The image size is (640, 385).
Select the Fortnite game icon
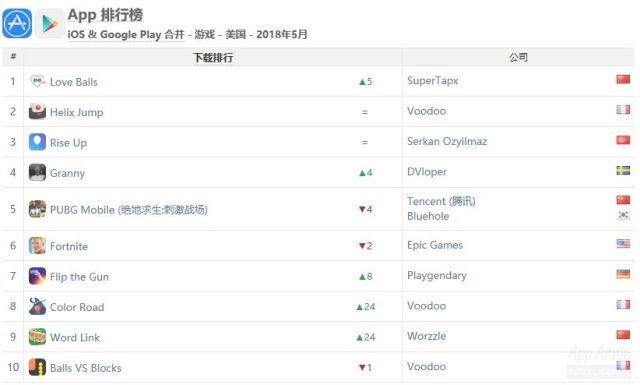(37, 246)
